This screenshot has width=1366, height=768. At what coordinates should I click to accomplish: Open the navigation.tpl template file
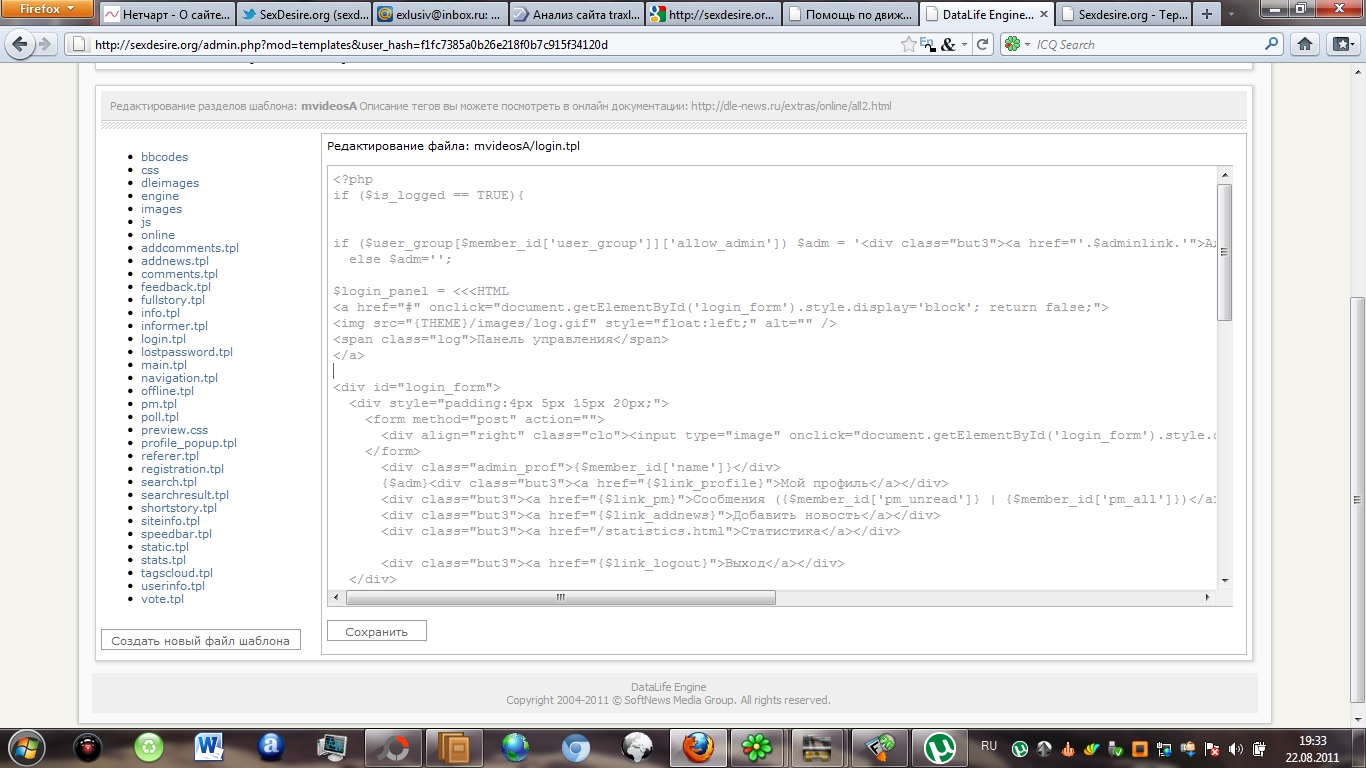coord(179,378)
